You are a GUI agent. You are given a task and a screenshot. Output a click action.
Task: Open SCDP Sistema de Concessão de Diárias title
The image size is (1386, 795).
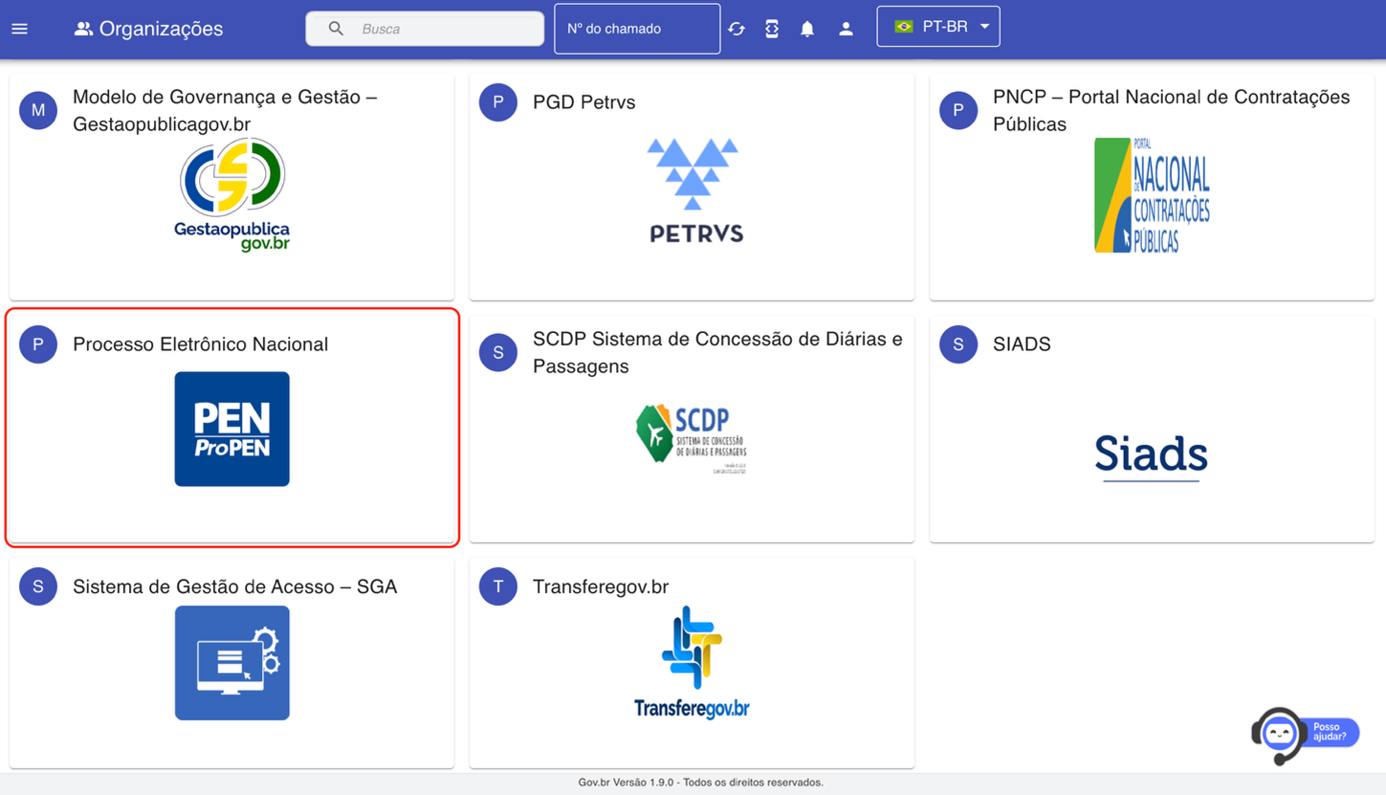pyautogui.click(x=718, y=352)
